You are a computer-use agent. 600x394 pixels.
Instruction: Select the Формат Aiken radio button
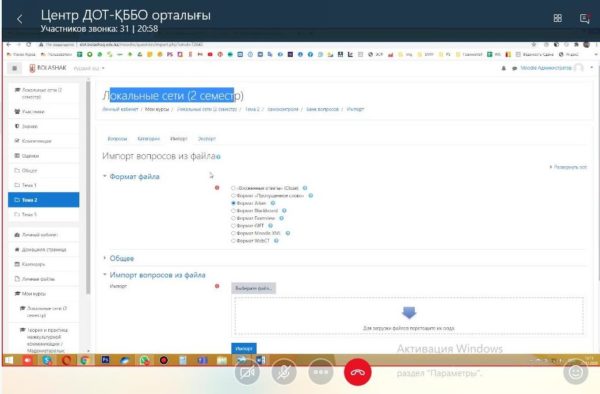tap(233, 203)
